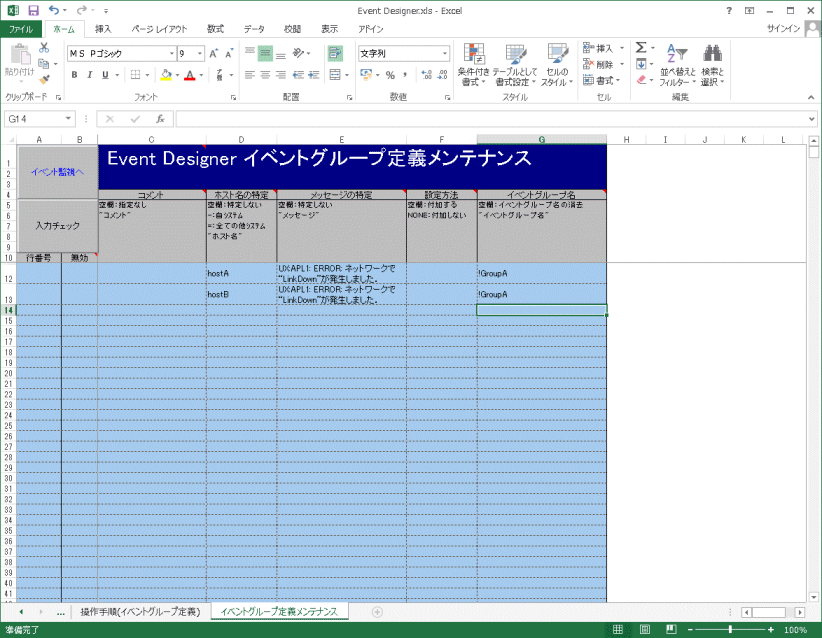The height and width of the screenshot is (638, 822).
Task: Expand the Name Box dropdown
Action: click(x=68, y=119)
